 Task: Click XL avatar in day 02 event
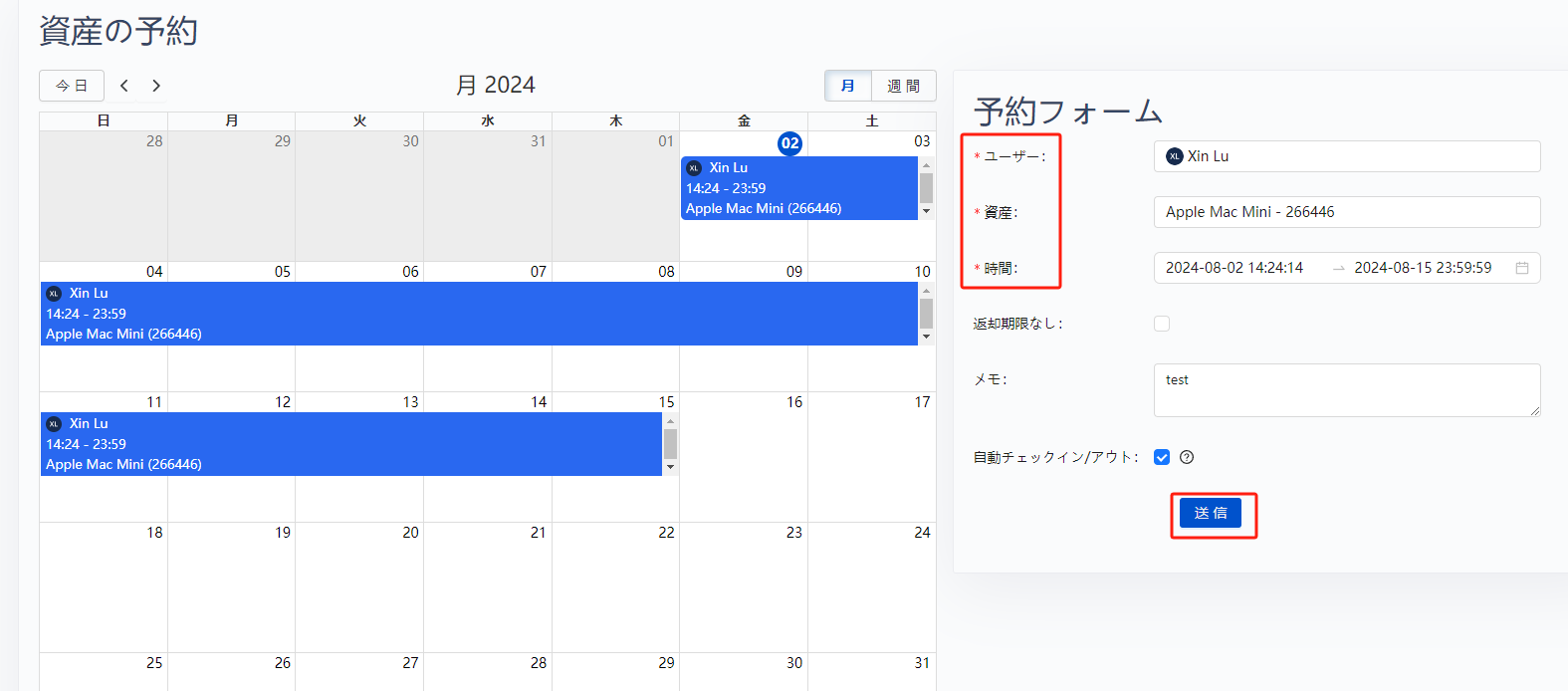(x=694, y=168)
